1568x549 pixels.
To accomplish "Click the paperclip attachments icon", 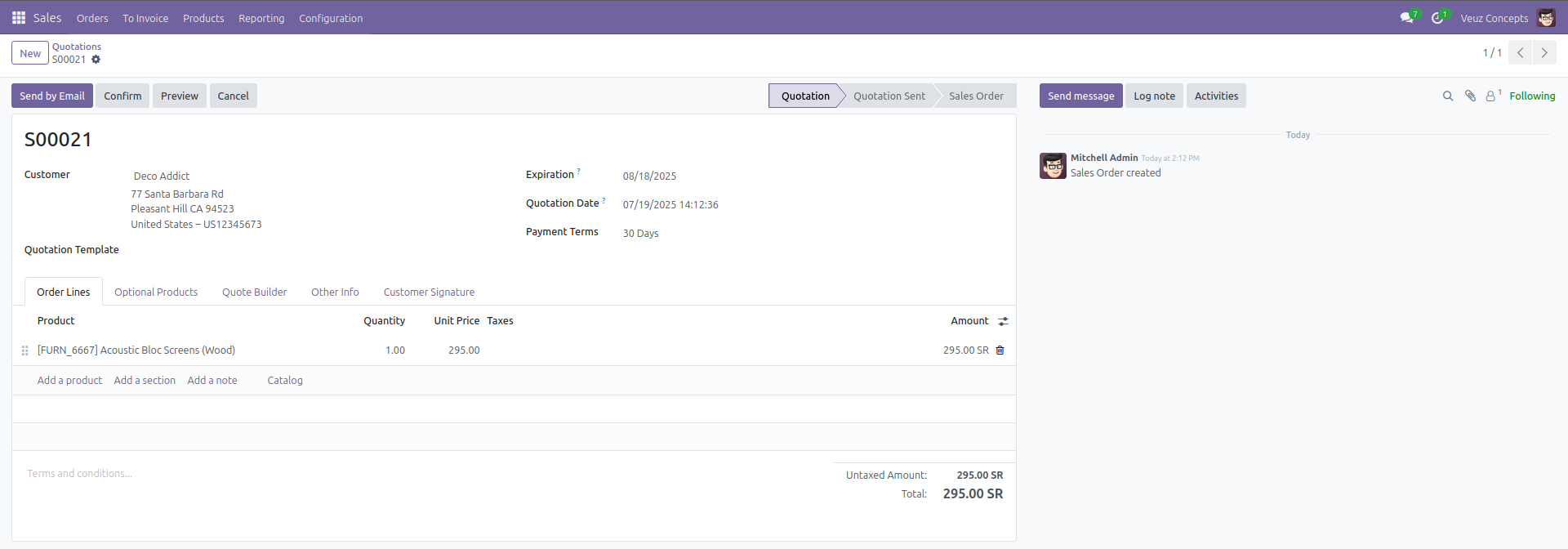I will 1470,96.
